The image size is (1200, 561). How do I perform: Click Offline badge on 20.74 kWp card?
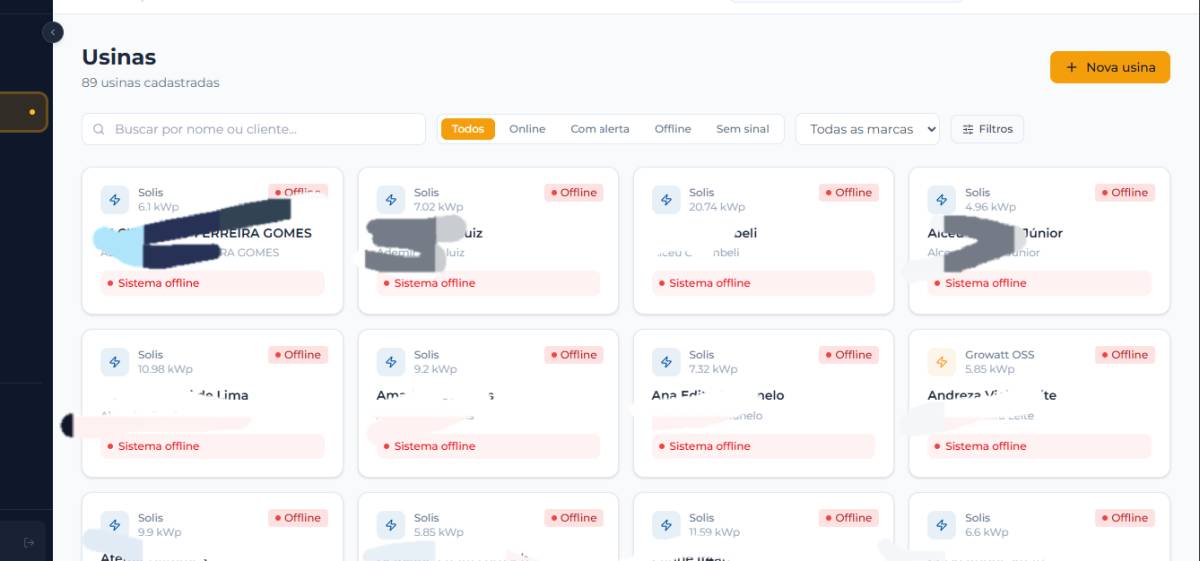coord(849,192)
